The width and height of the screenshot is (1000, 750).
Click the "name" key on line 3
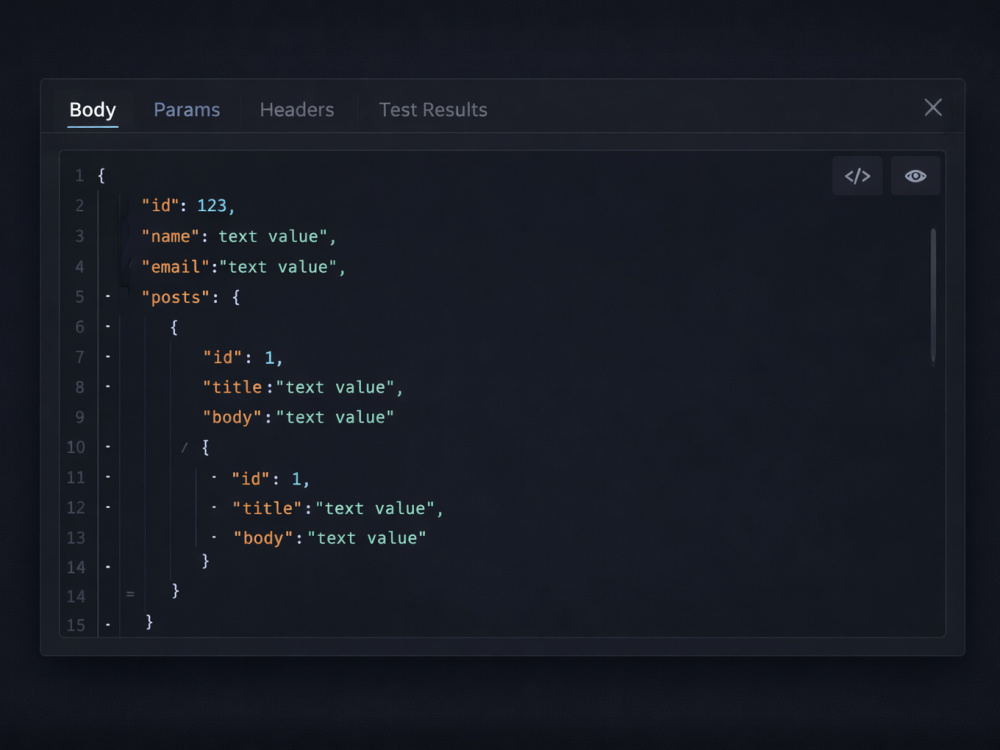point(170,237)
